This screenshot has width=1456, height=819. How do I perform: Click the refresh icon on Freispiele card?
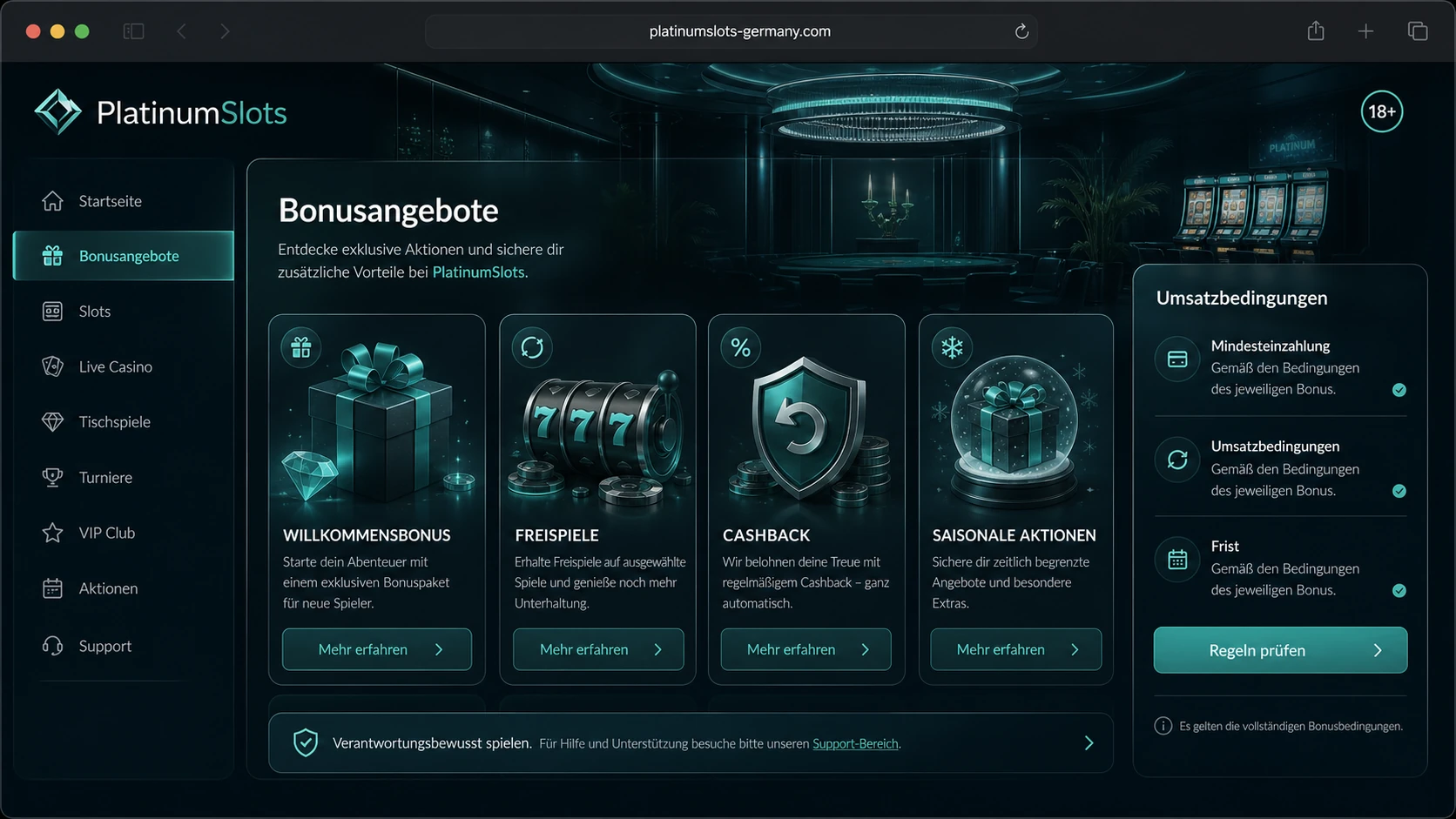click(x=532, y=348)
